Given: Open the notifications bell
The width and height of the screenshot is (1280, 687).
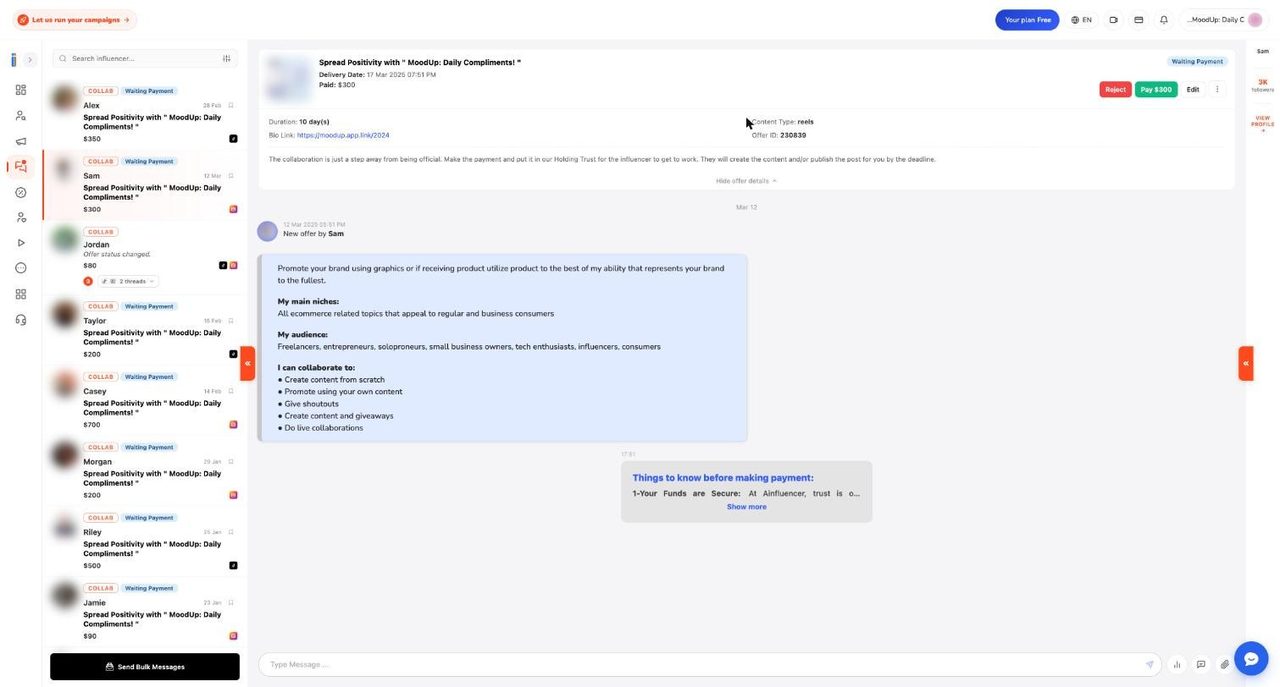Looking at the screenshot, I should click(1164, 19).
